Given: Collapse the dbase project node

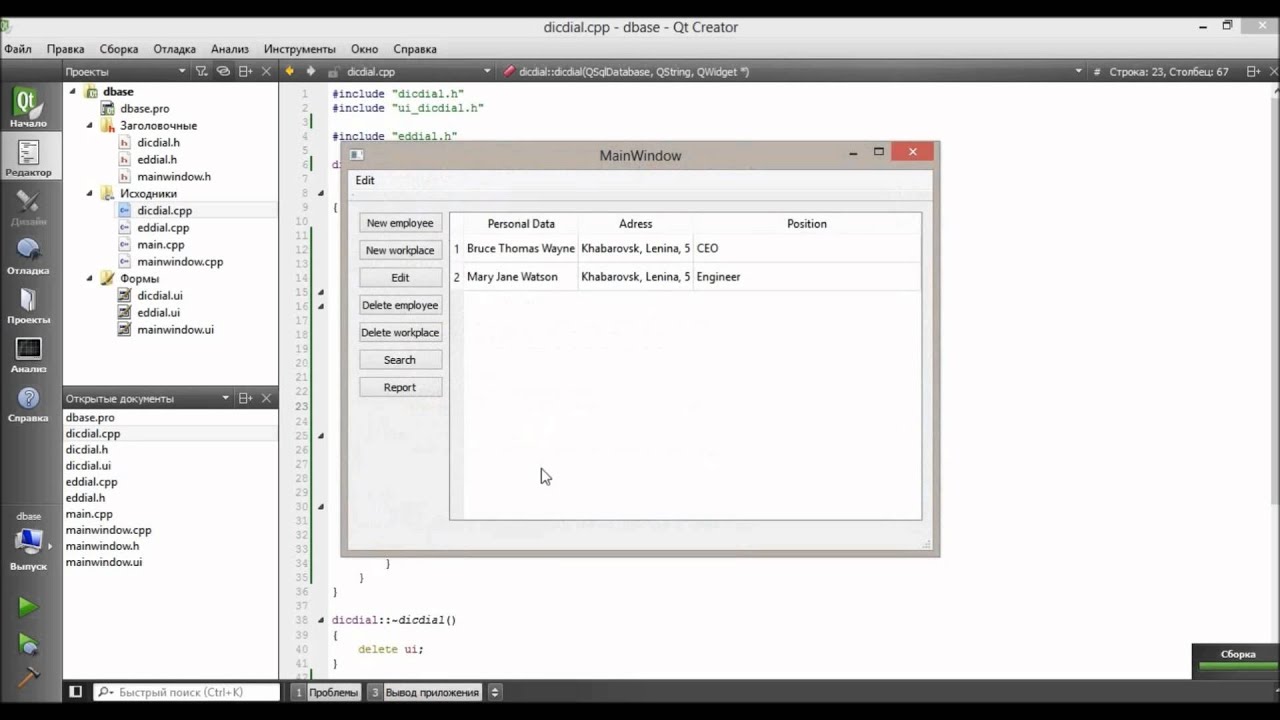Looking at the screenshot, I should (72, 92).
